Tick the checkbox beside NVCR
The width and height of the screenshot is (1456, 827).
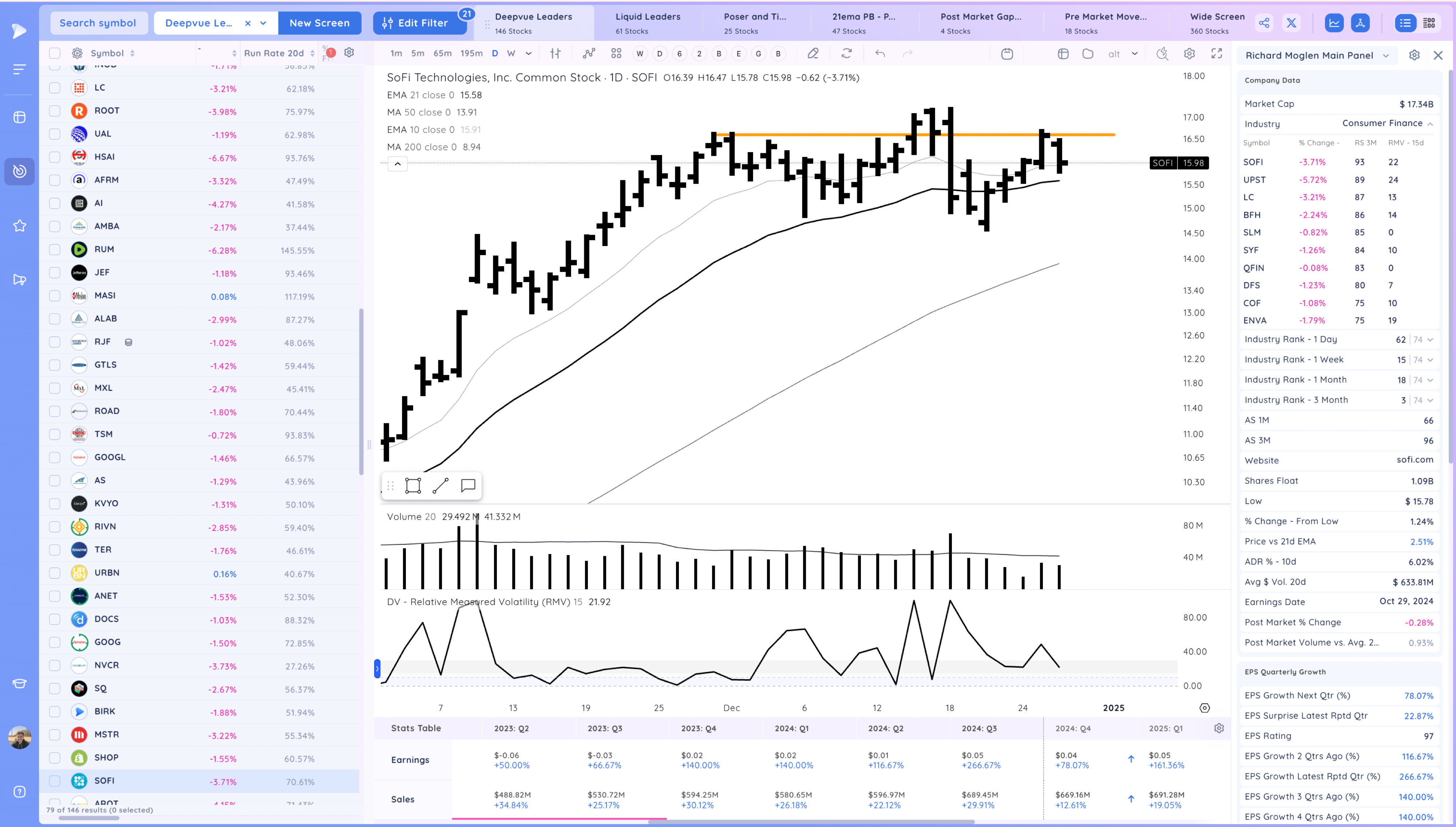coord(55,665)
